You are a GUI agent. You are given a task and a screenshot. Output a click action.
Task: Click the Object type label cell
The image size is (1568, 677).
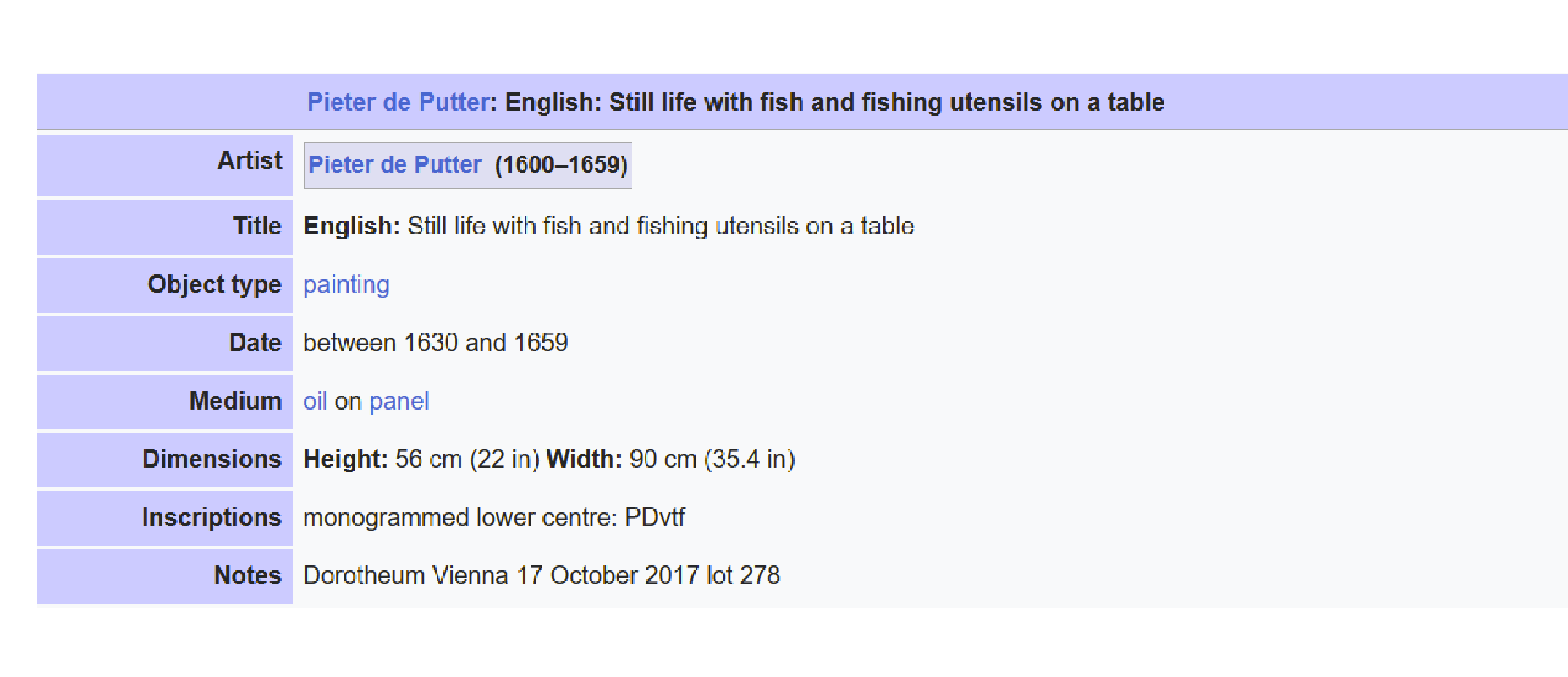pyautogui.click(x=165, y=285)
